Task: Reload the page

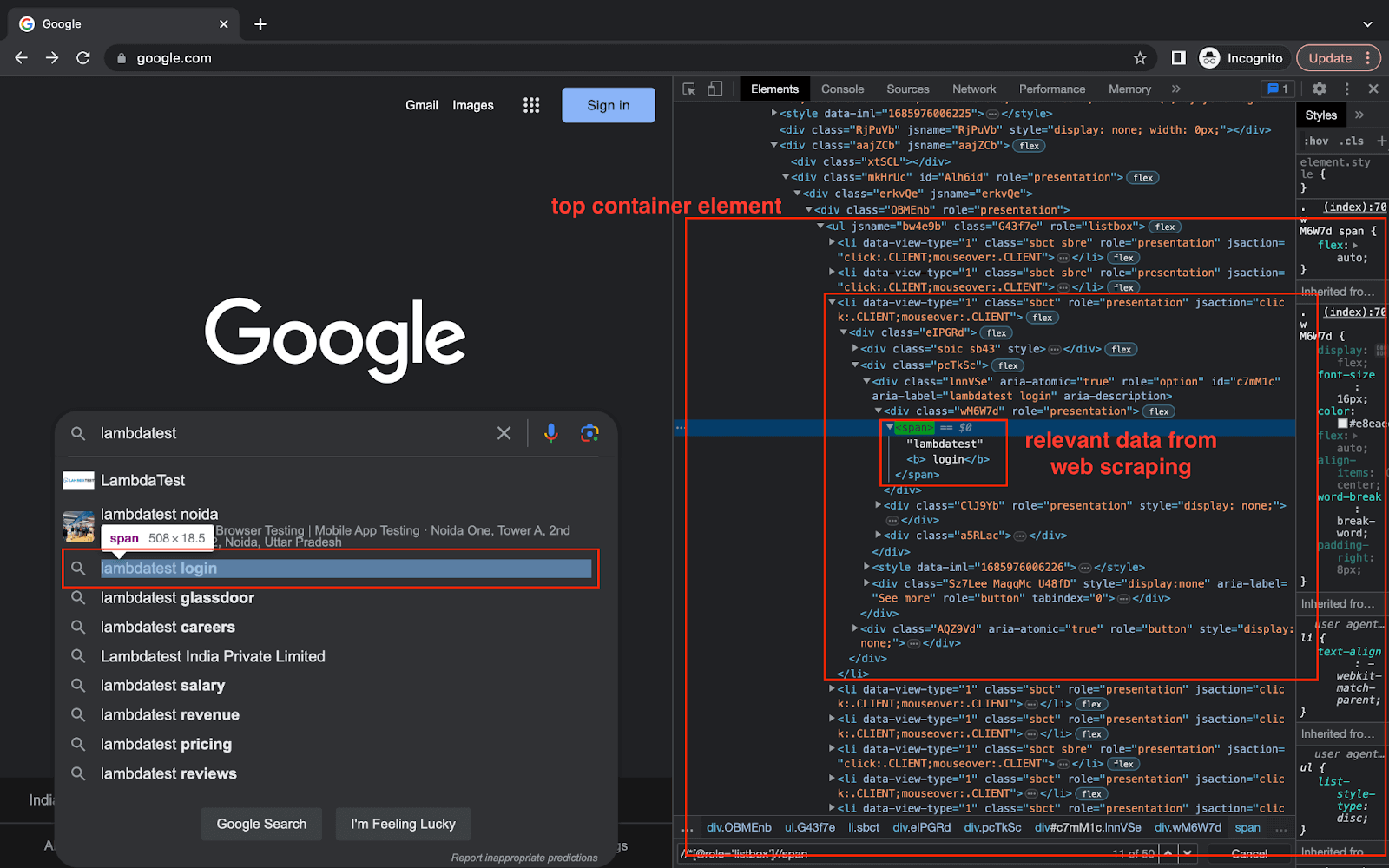Action: (x=83, y=58)
